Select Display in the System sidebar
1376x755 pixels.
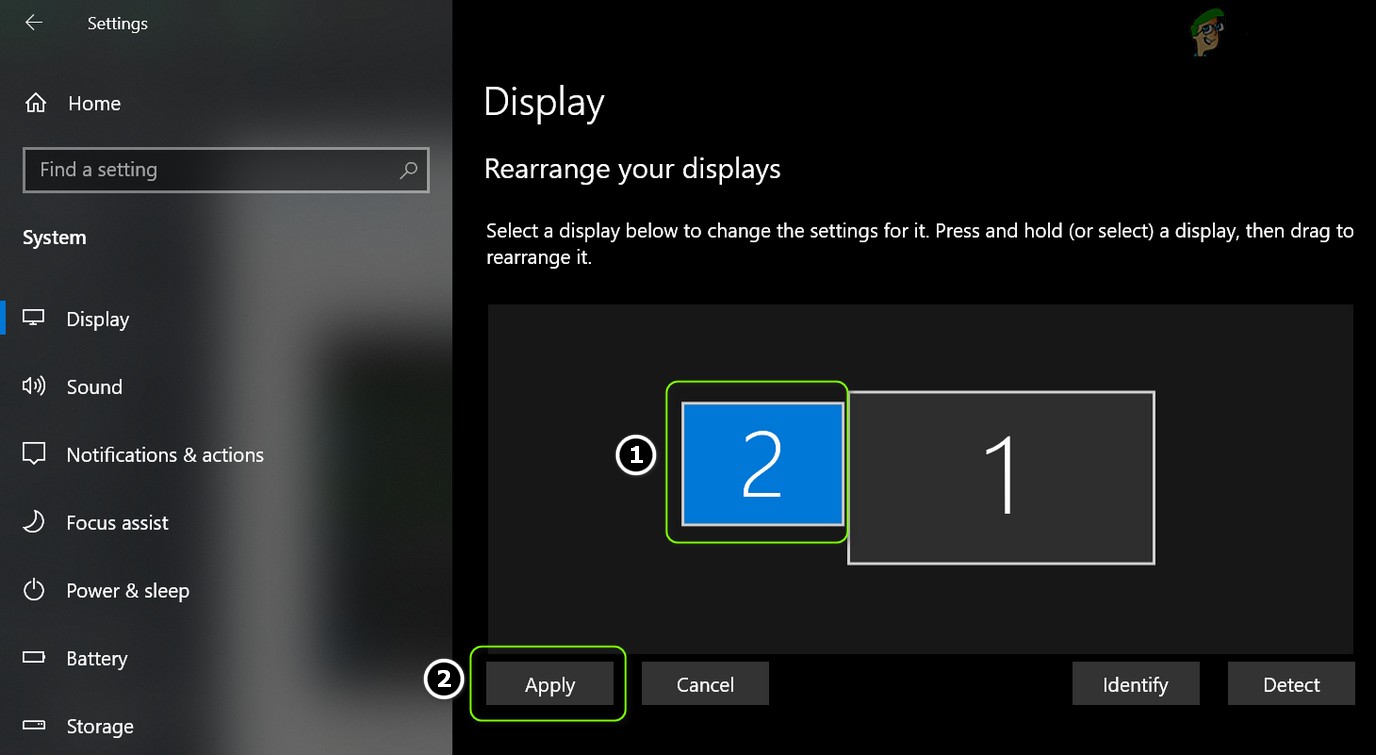pyautogui.click(x=97, y=318)
